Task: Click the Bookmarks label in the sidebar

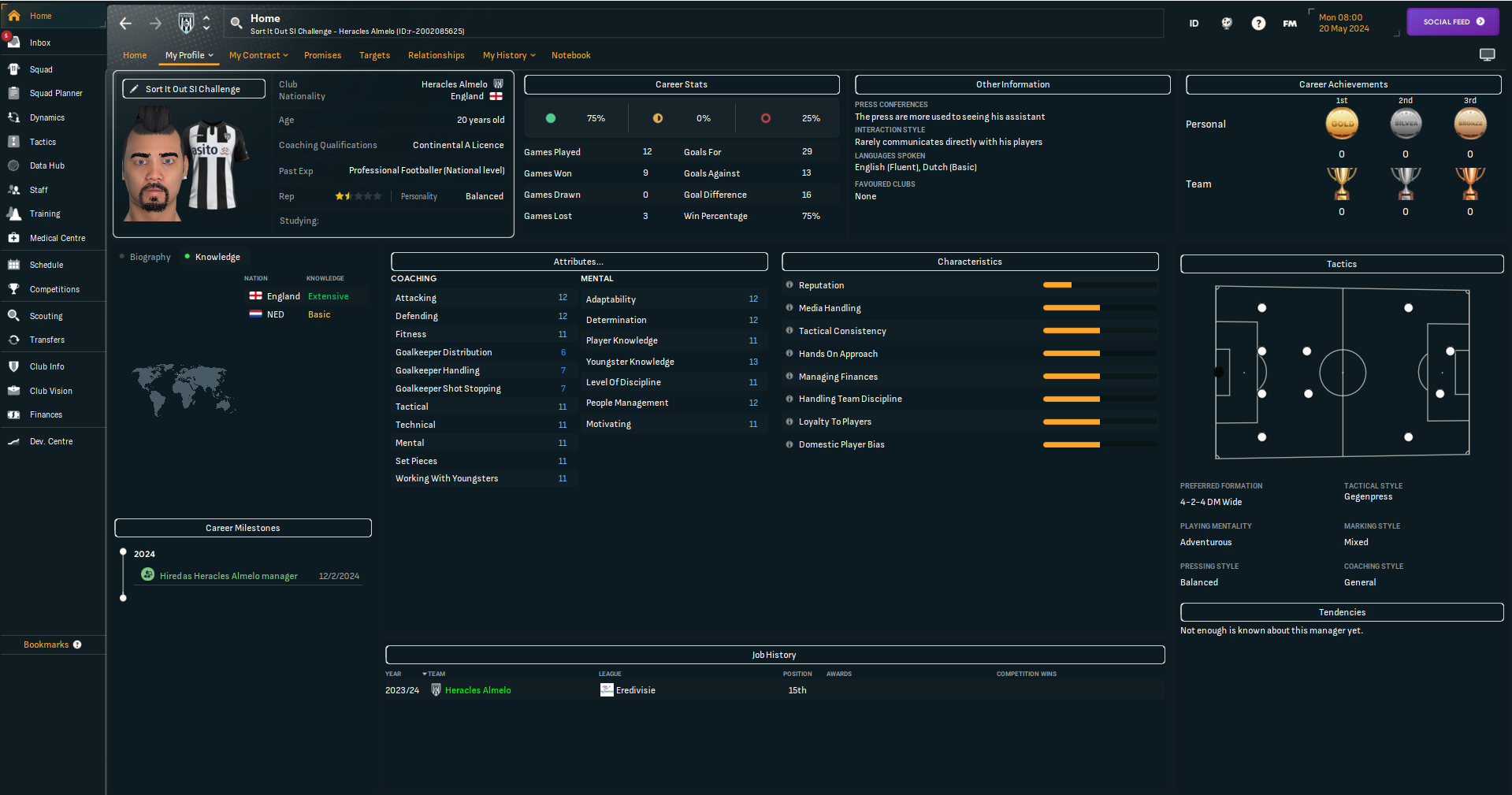Action: [46, 645]
